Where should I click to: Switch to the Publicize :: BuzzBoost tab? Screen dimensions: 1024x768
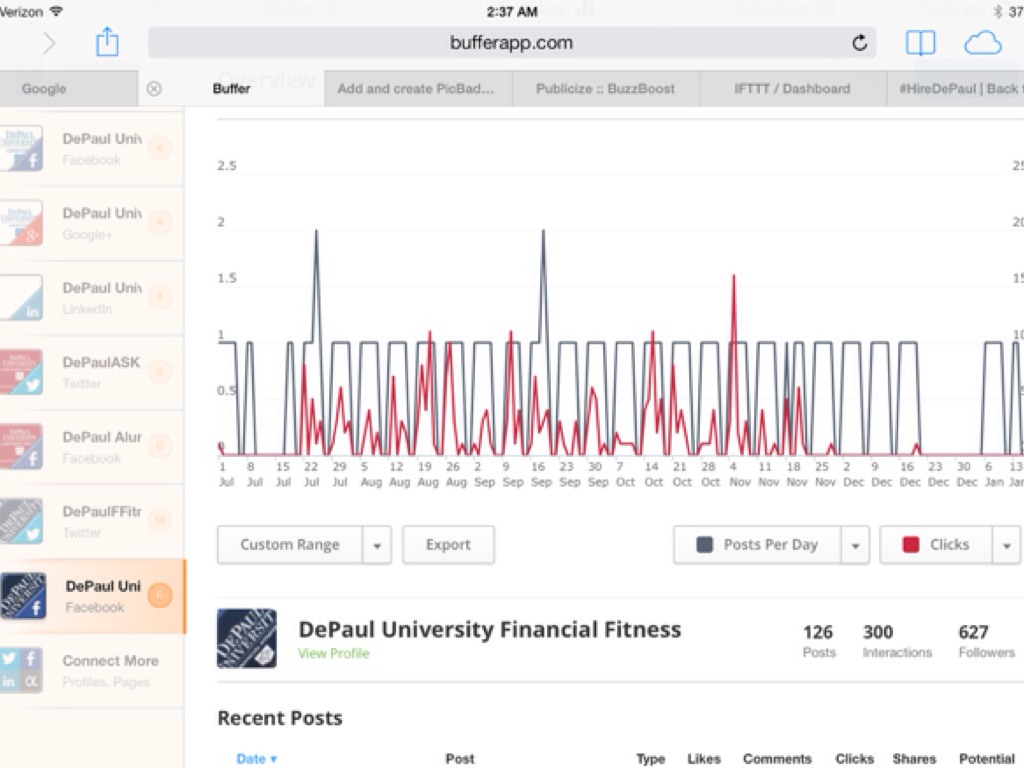coord(605,88)
